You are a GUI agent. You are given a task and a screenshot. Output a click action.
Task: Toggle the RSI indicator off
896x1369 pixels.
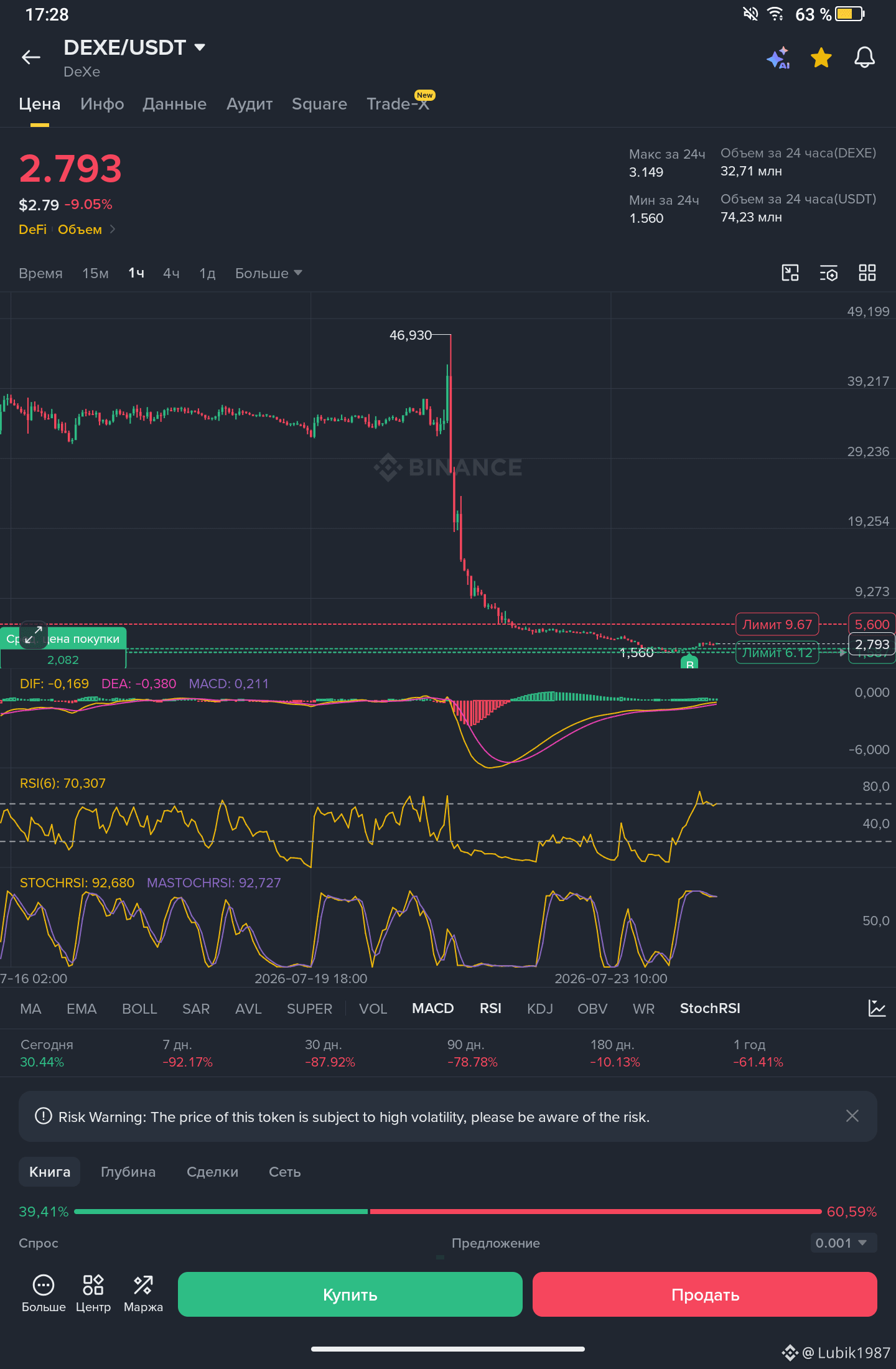(x=490, y=1009)
